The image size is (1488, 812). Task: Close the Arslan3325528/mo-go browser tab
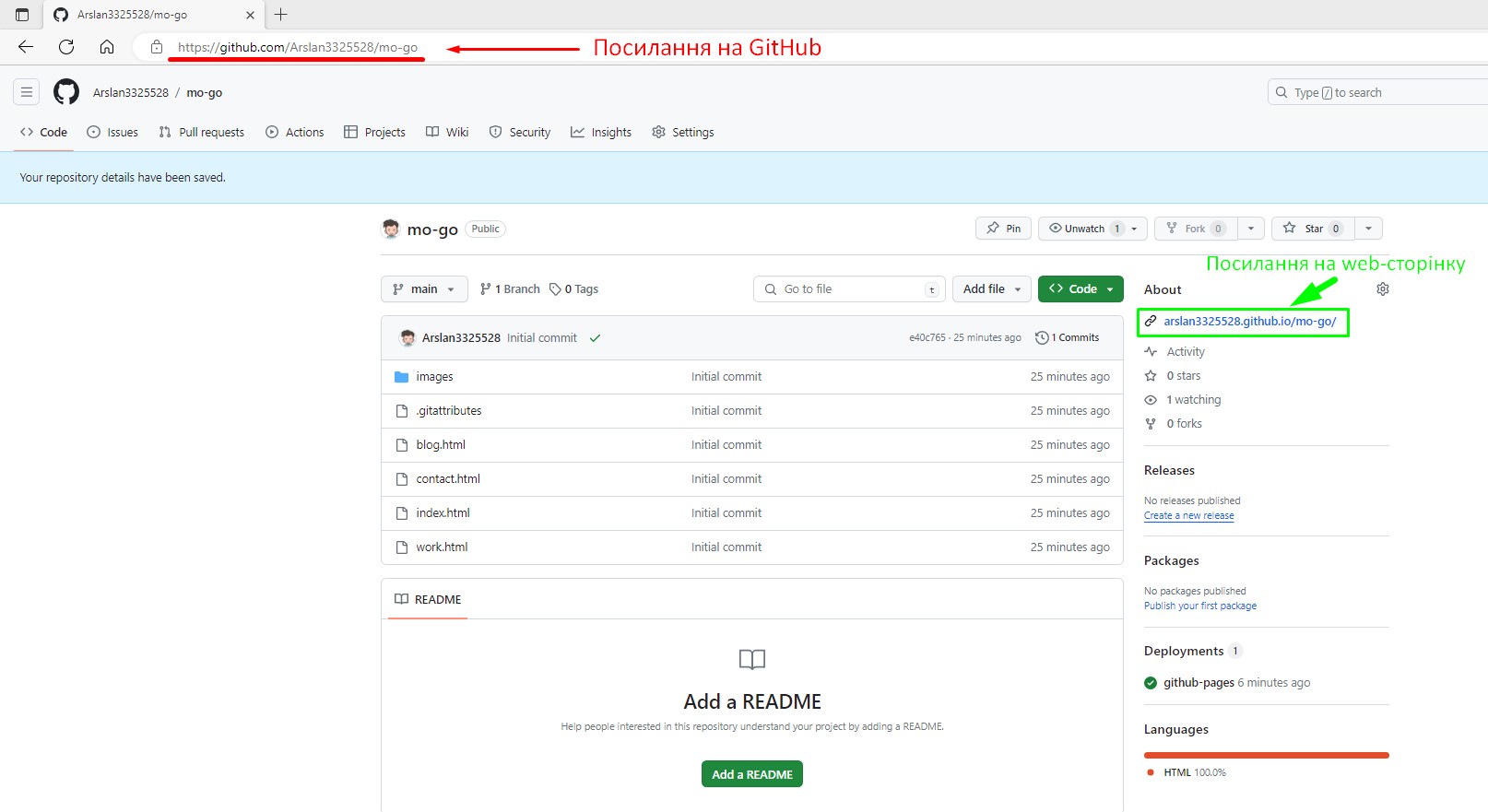point(250,15)
